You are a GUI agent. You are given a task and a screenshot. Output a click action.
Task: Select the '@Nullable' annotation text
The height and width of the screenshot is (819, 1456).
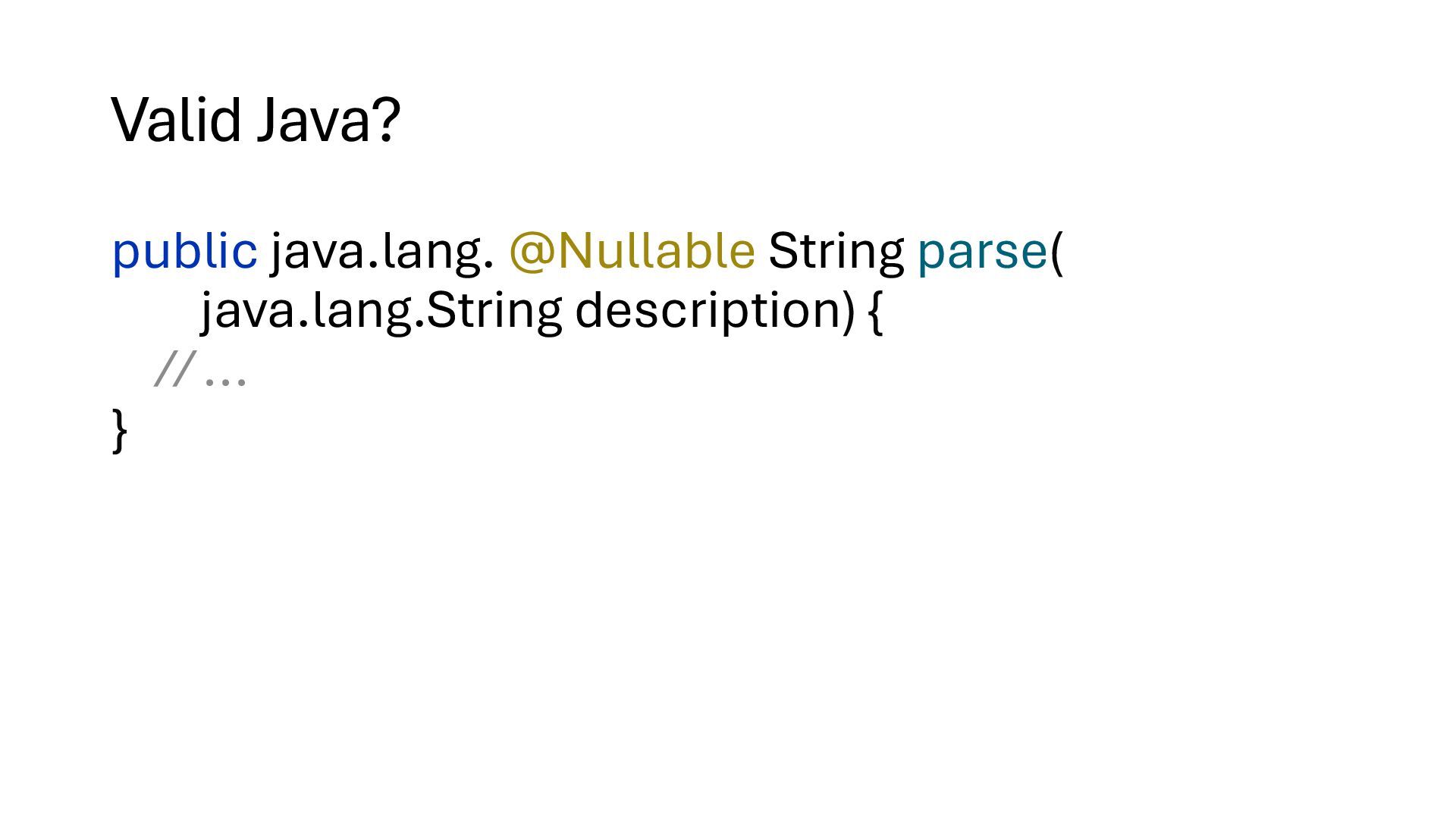pyautogui.click(x=632, y=251)
